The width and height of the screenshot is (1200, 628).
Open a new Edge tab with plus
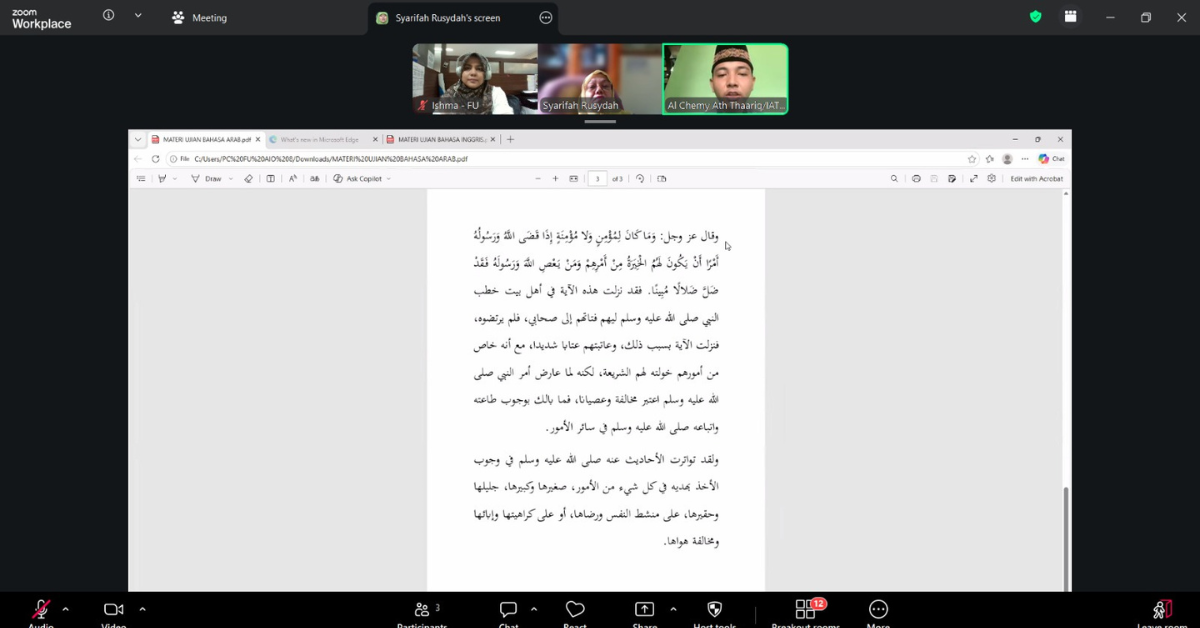510,140
